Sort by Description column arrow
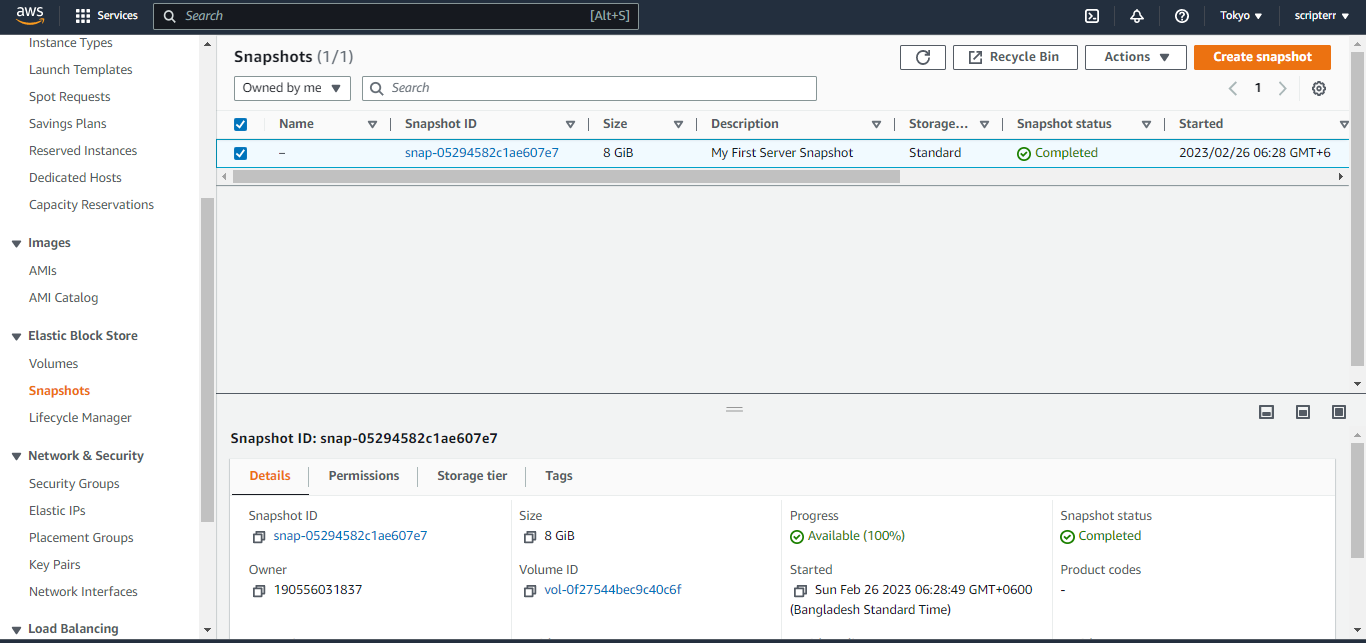 click(x=876, y=125)
